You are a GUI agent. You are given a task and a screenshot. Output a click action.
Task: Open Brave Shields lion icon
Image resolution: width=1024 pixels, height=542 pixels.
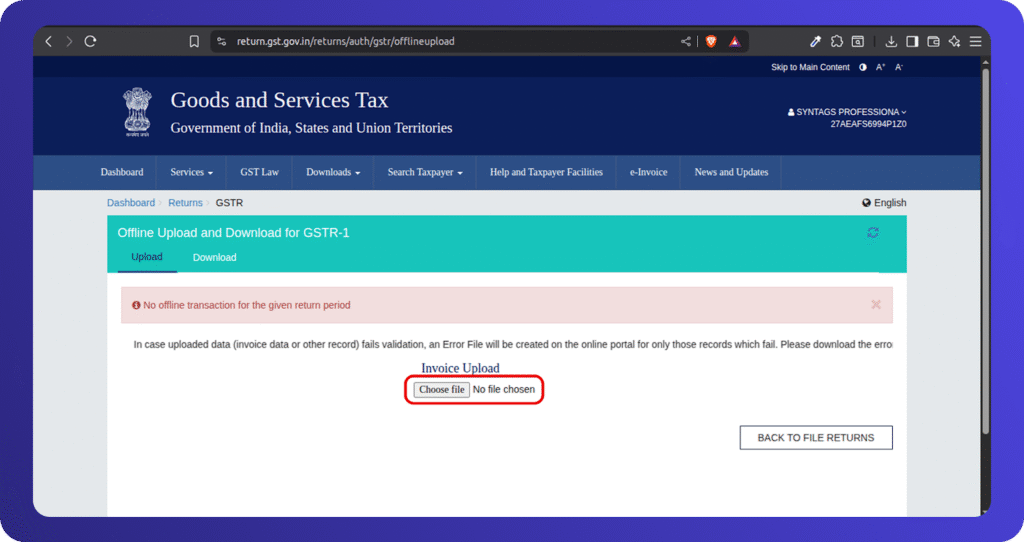(711, 41)
